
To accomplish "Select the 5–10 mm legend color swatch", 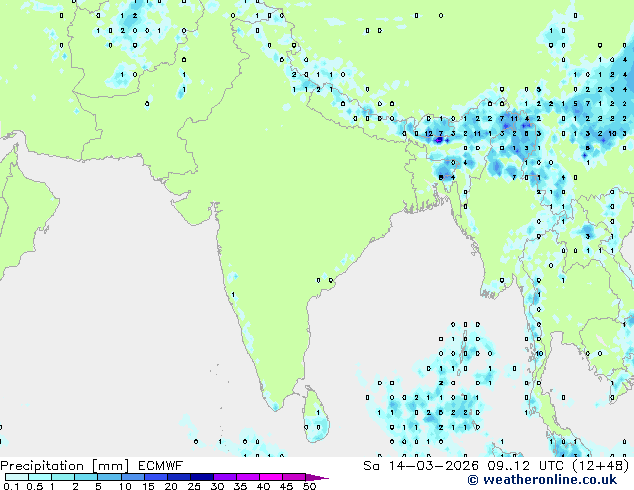I will 109,477.
